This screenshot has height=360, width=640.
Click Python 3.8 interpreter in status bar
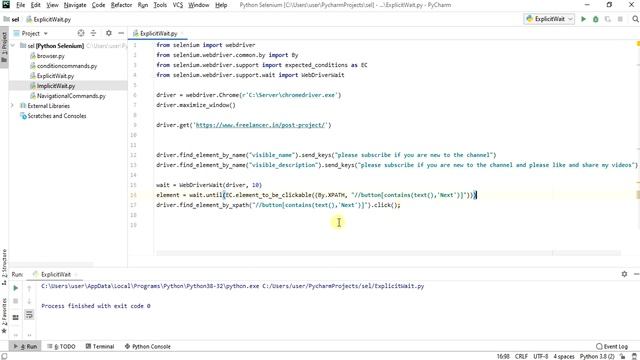[x=597, y=356]
